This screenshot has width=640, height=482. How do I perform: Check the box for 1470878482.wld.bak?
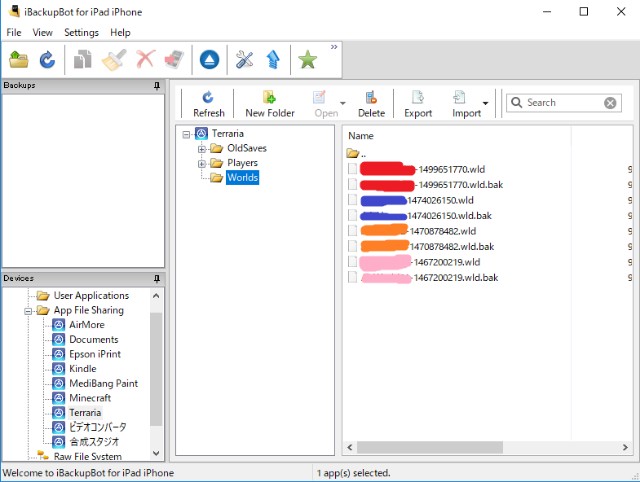[353, 247]
